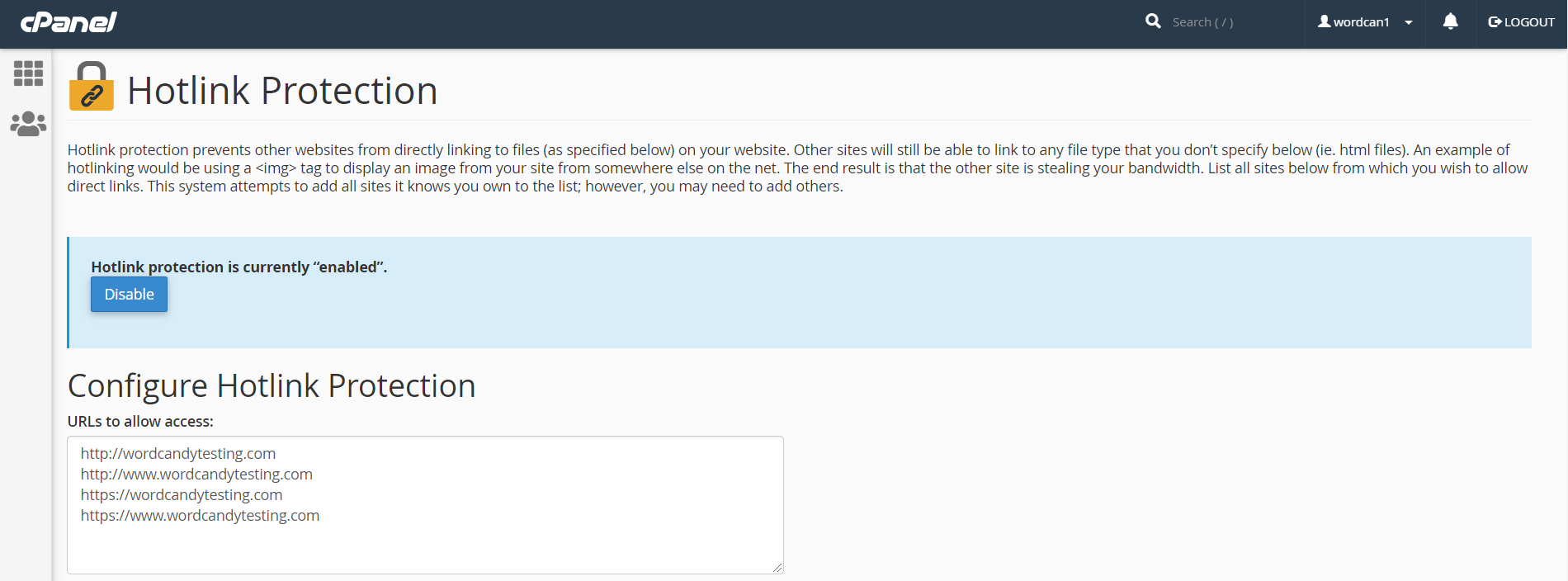1568x581 pixels.
Task: Click the Configure Hotlink Protection heading
Action: (272, 386)
